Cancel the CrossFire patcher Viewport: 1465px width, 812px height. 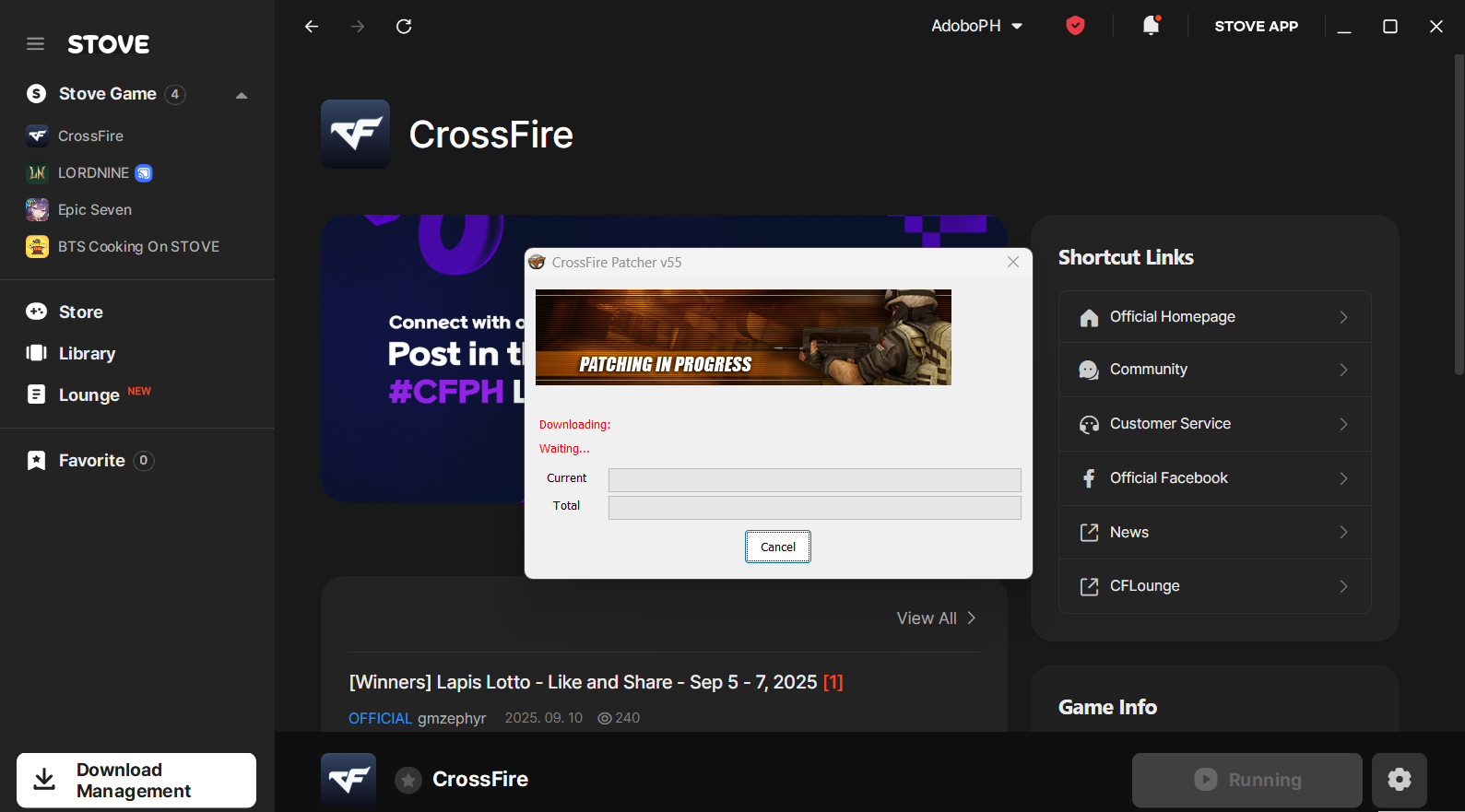[x=778, y=547]
